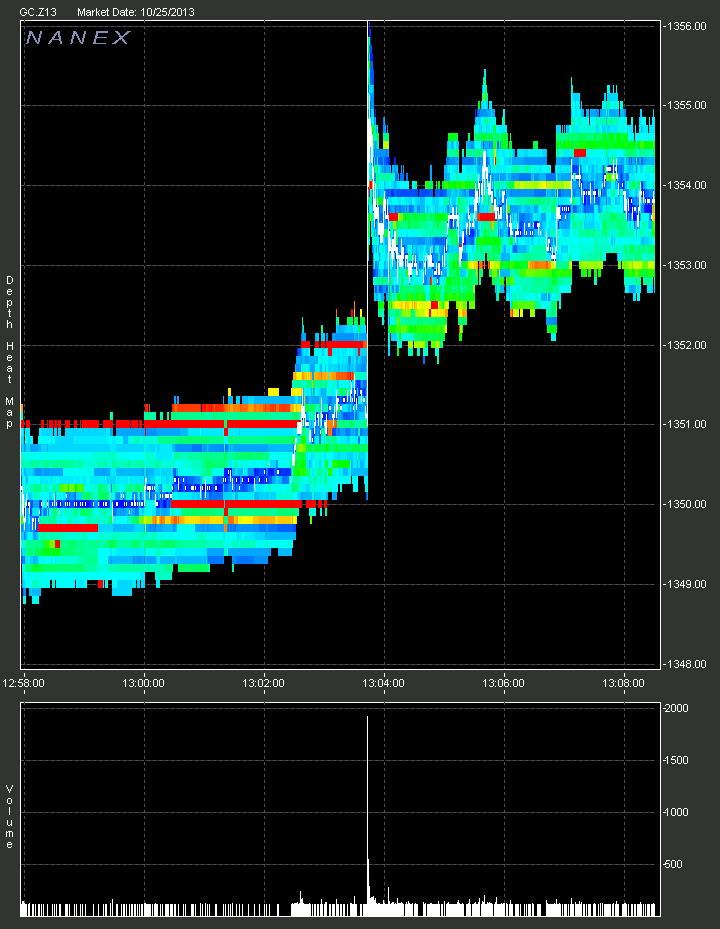Image resolution: width=720 pixels, height=929 pixels.
Task: Click the 1348.00 price axis label
Action: click(686, 664)
